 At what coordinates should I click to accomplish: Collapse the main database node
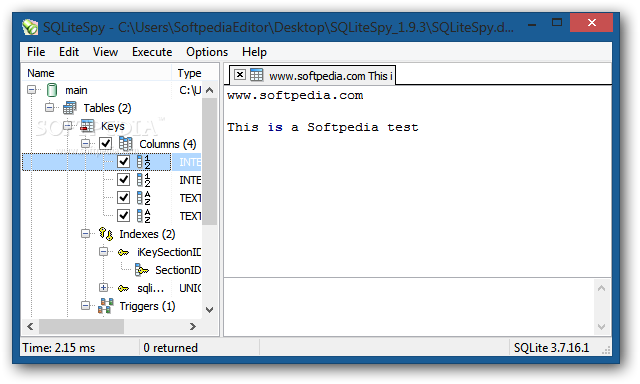[x=31, y=90]
